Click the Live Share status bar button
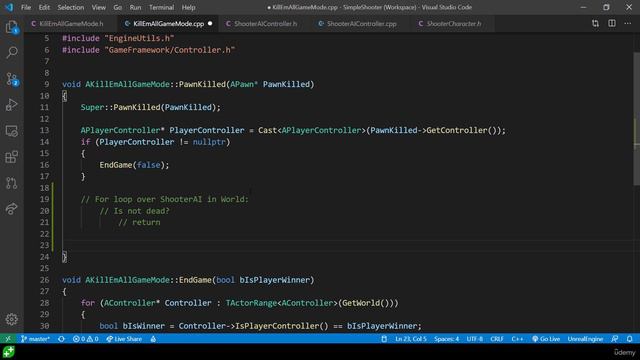Screen dimensions: 640x360 click(124, 339)
